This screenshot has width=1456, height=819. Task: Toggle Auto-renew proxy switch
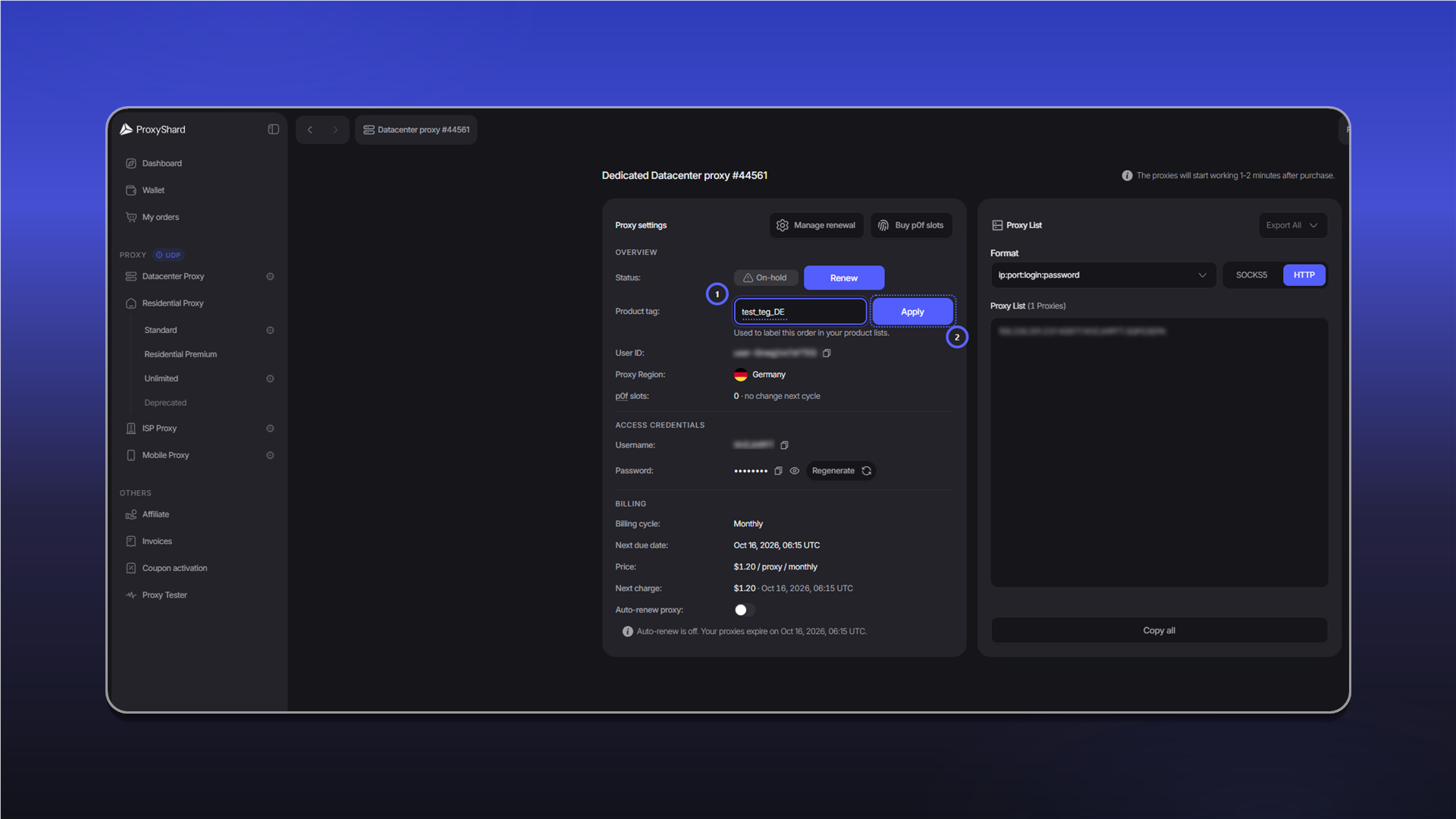[744, 610]
